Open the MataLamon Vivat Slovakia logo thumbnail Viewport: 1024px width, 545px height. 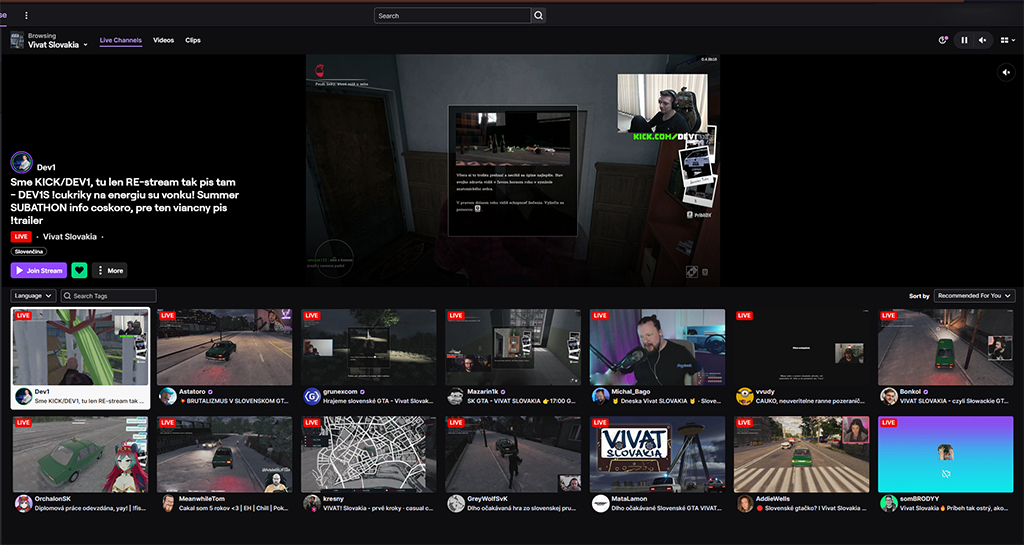tap(658, 454)
